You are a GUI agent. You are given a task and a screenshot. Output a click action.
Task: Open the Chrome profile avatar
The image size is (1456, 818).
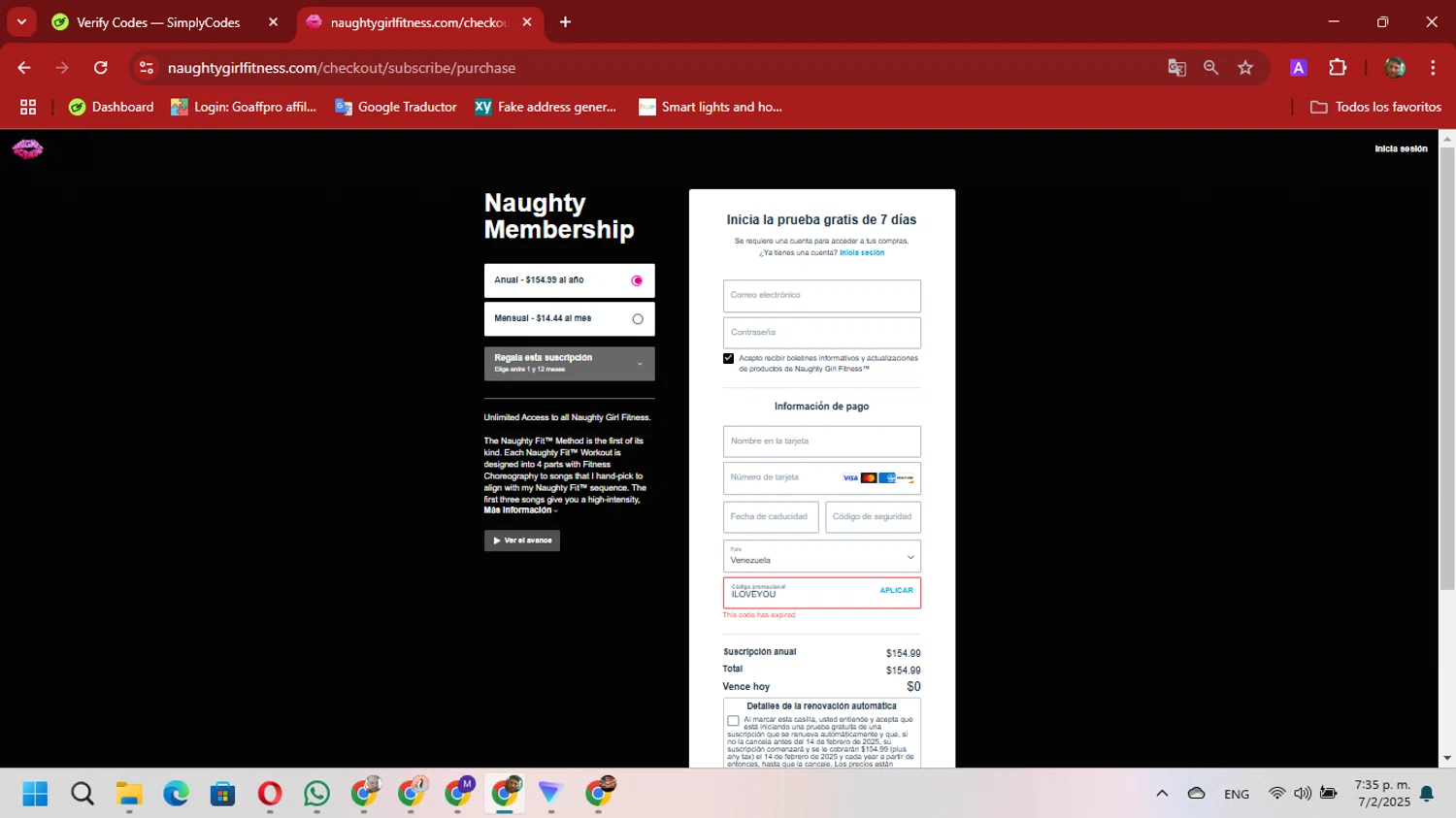point(1395,68)
